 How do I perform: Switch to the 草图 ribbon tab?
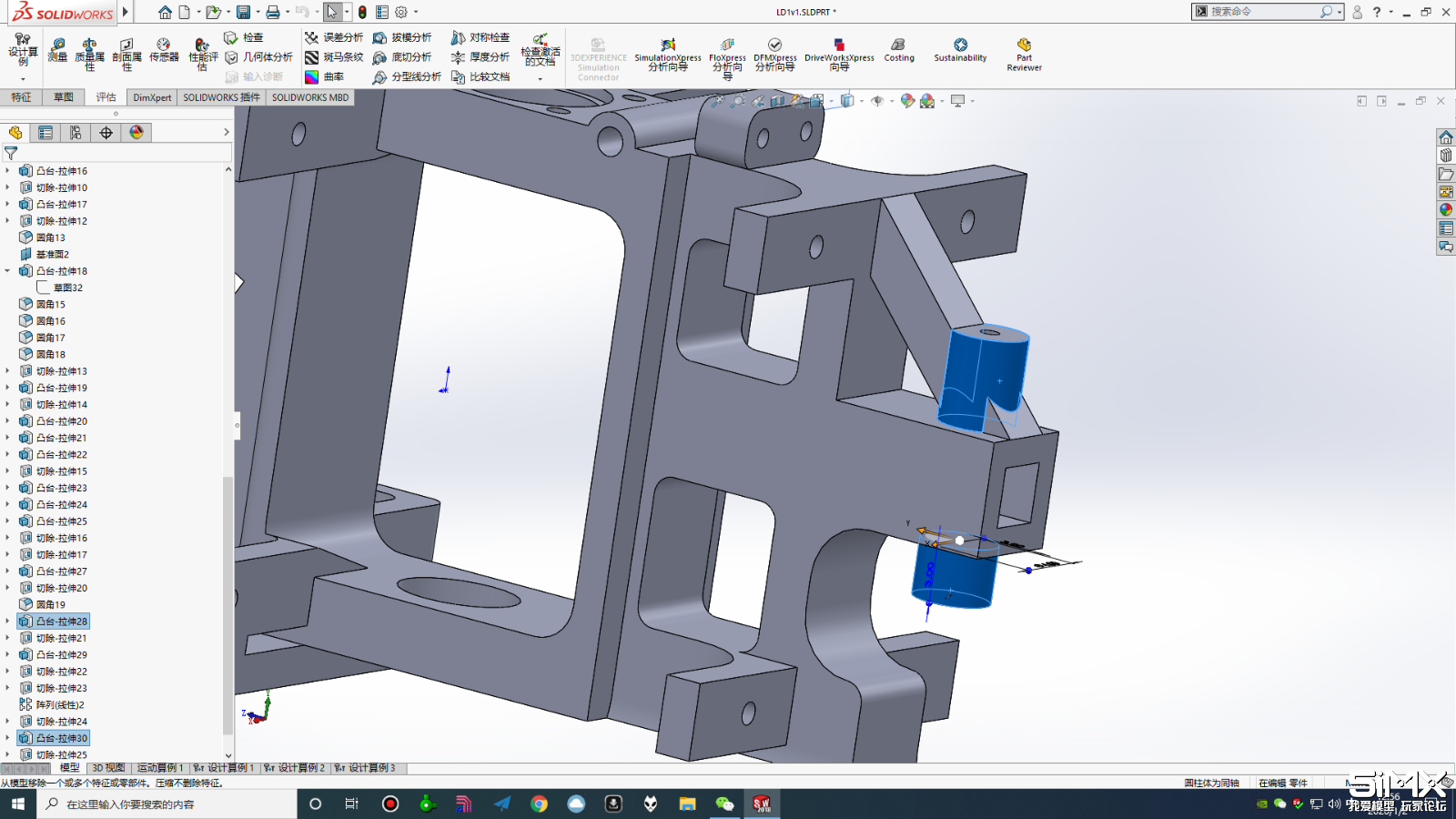pos(64,97)
